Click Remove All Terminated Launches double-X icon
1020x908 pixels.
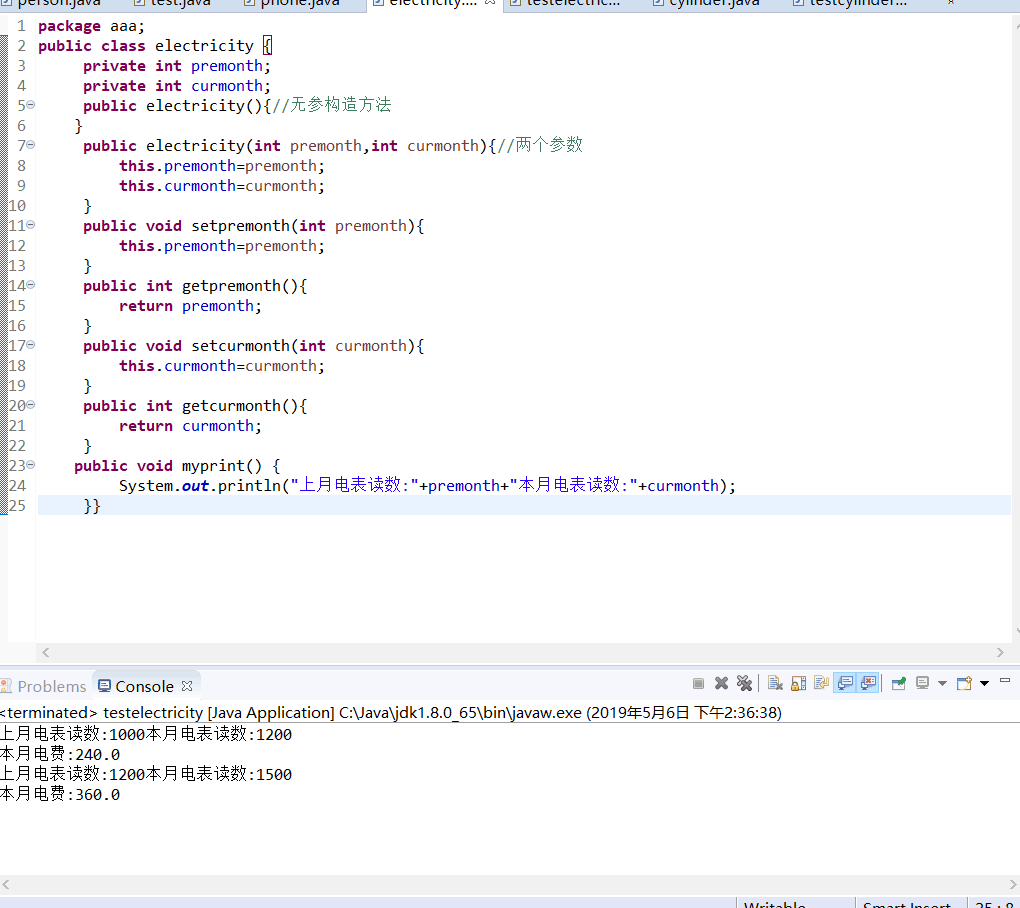(x=744, y=684)
